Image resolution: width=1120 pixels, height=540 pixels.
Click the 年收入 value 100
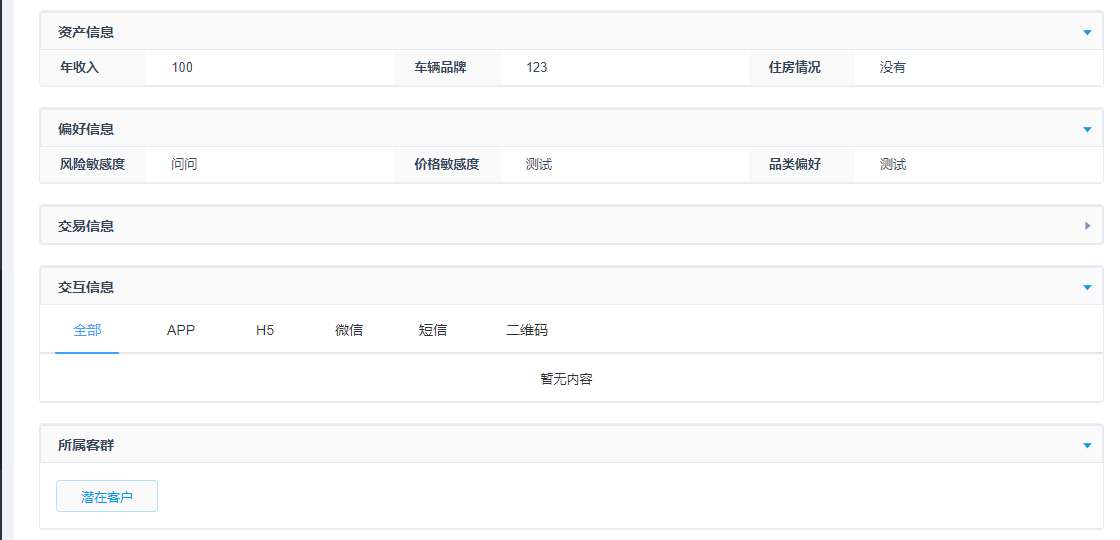coord(182,68)
